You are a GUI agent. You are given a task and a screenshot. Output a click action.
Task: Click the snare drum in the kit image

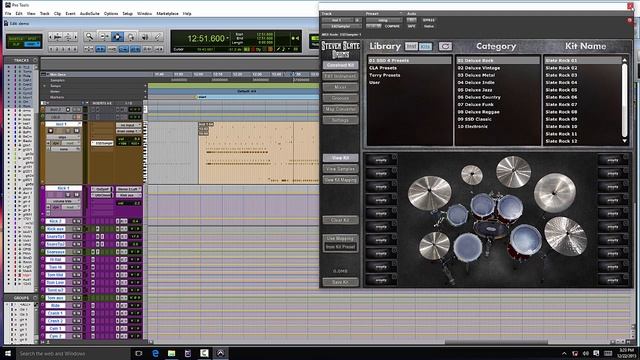click(468, 246)
